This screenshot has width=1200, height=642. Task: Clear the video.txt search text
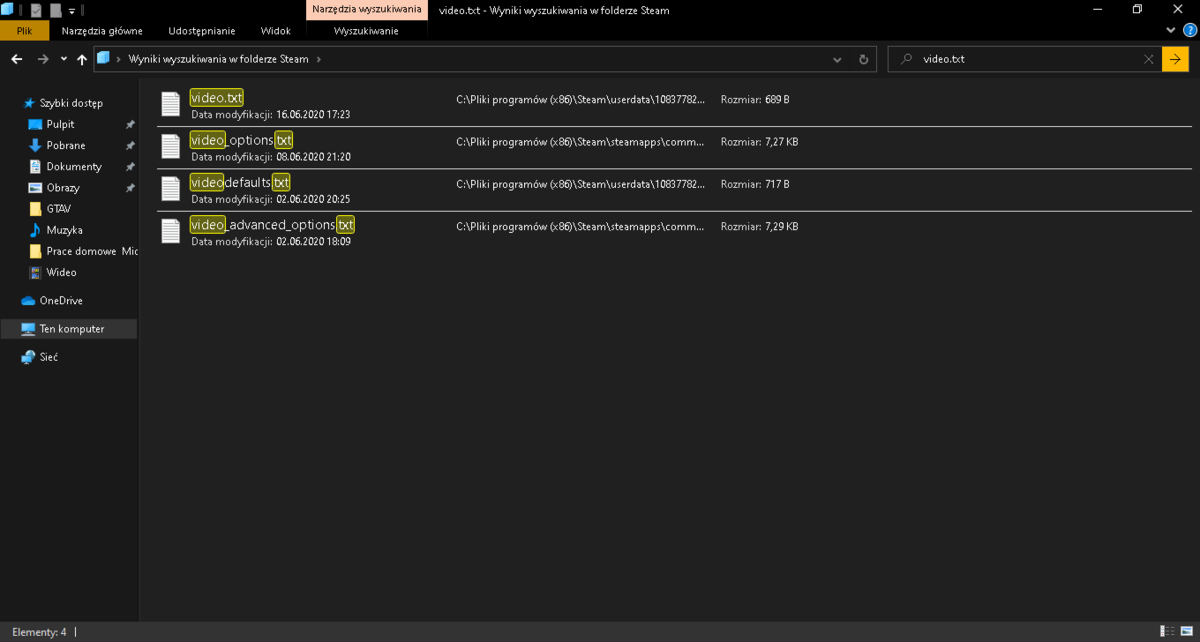click(x=1149, y=59)
